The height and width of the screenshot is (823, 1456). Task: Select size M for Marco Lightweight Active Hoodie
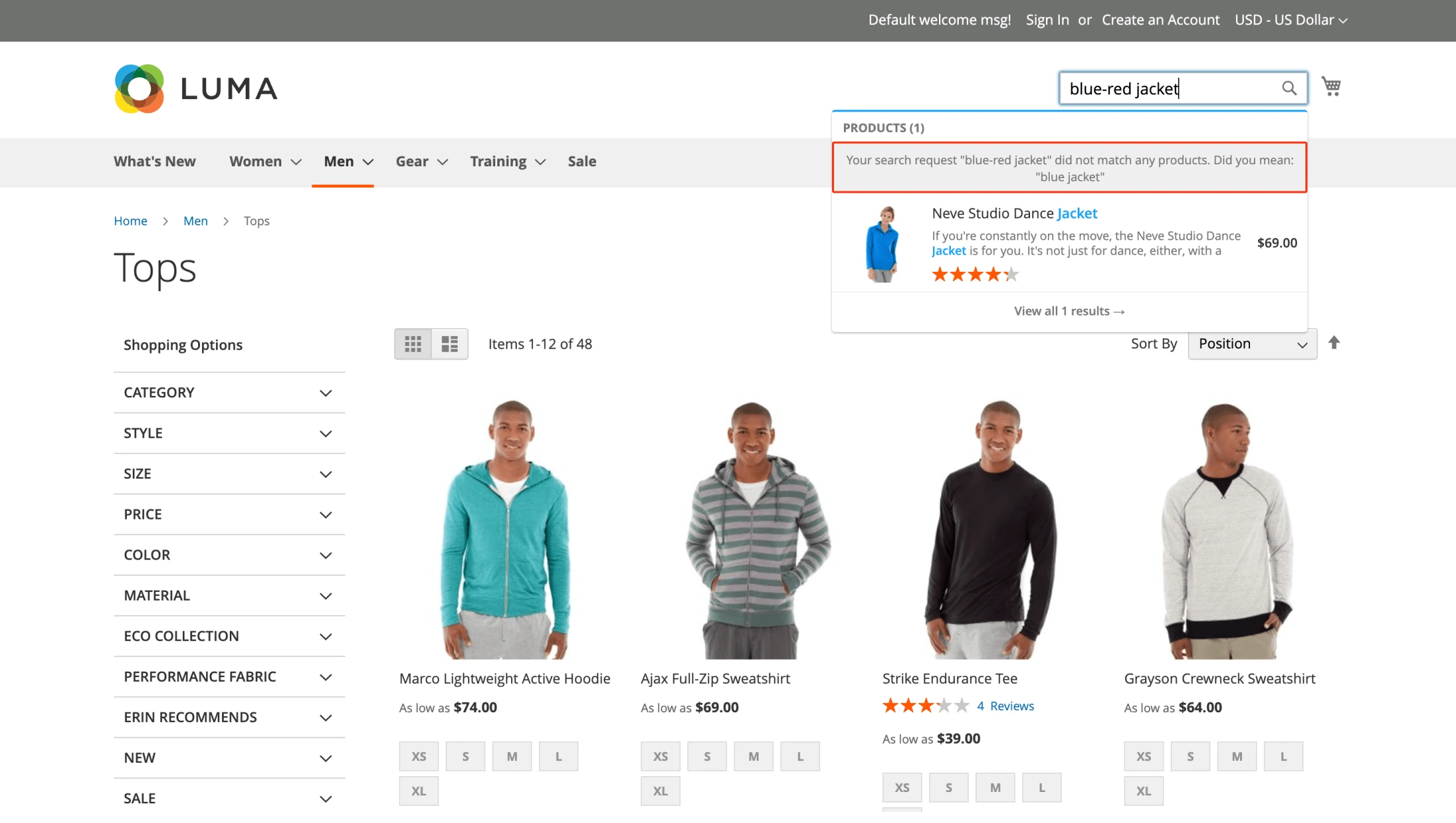pos(512,756)
